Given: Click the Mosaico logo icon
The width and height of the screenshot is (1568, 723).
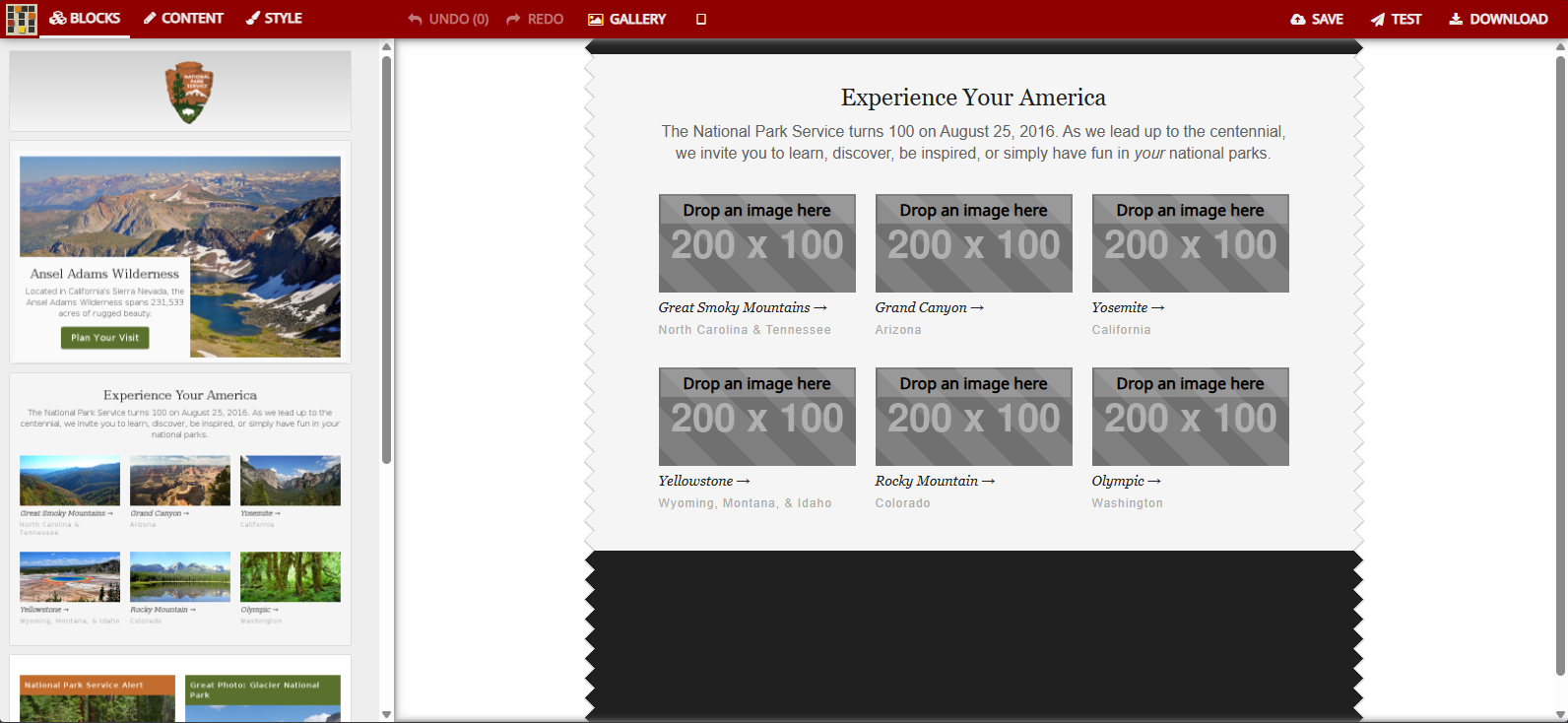Looking at the screenshot, I should pyautogui.click(x=21, y=19).
